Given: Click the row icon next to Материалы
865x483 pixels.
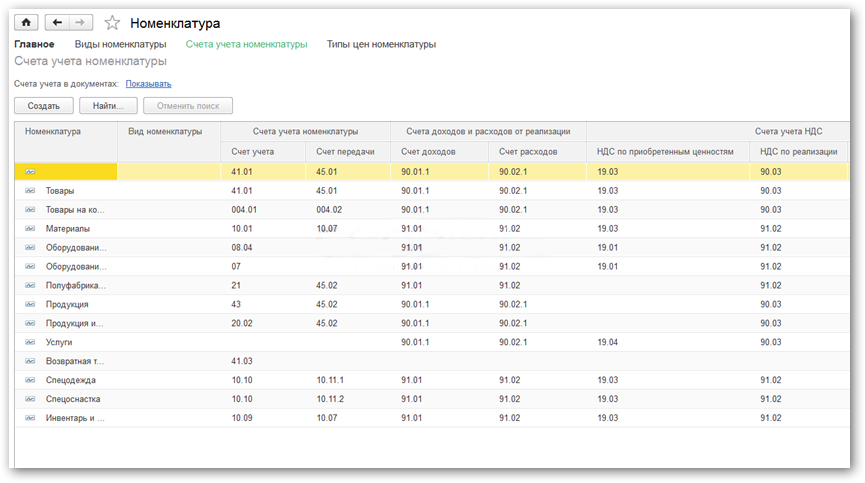Looking at the screenshot, I should (x=30, y=229).
